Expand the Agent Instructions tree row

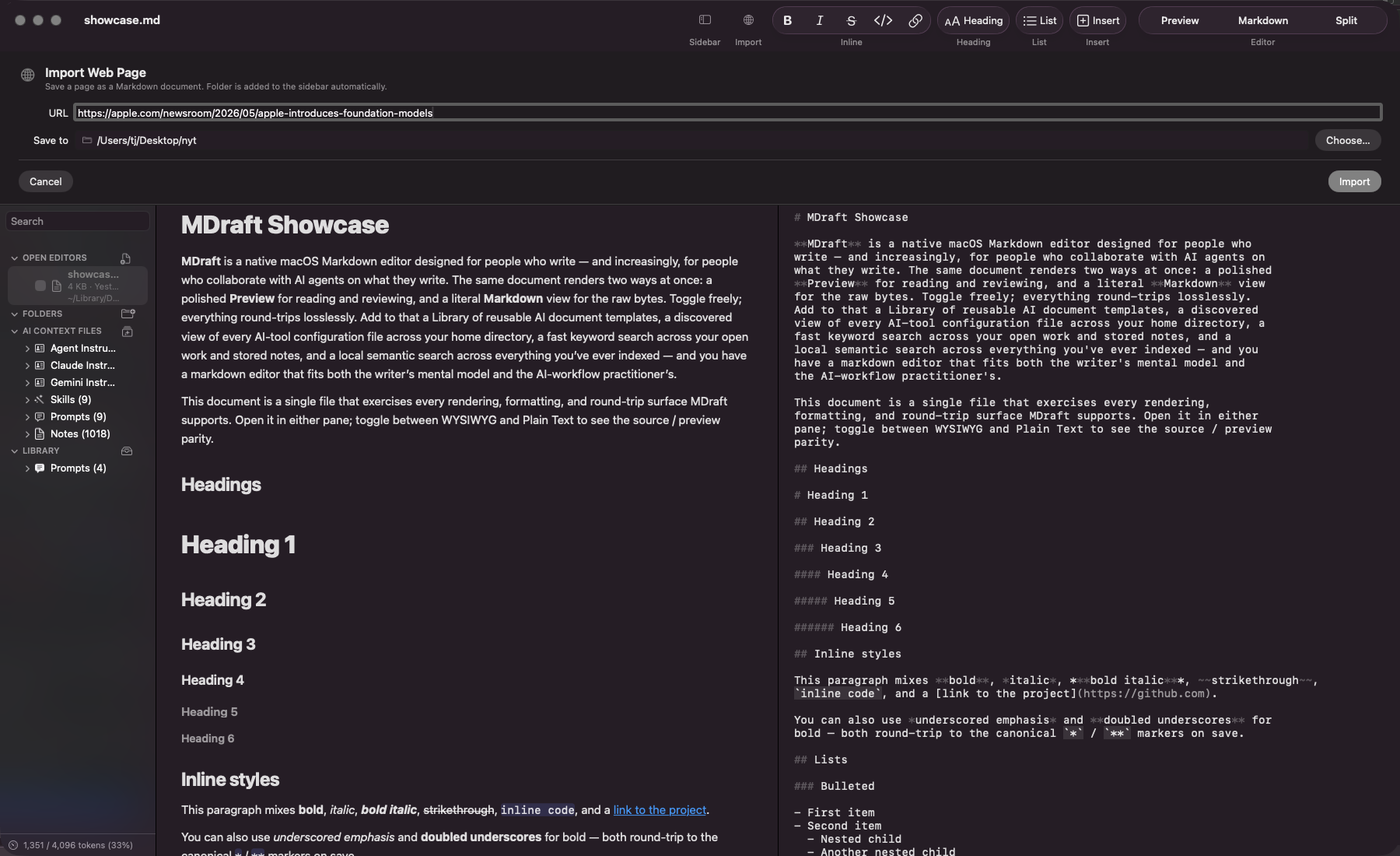[27, 348]
